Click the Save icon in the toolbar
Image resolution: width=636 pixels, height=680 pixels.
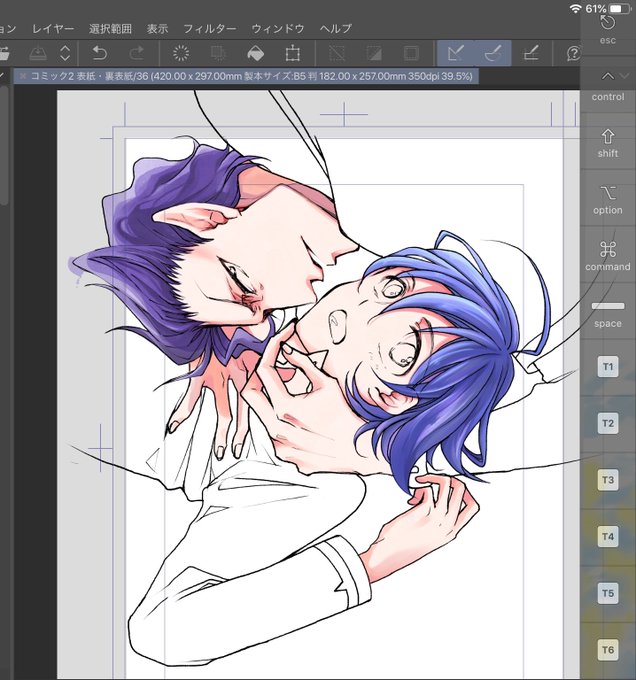point(38,53)
